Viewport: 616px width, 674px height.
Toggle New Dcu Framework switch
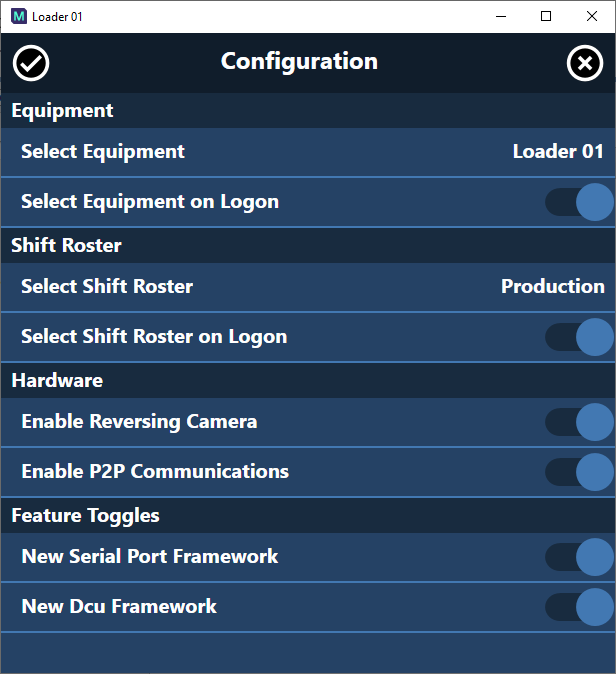(x=580, y=607)
